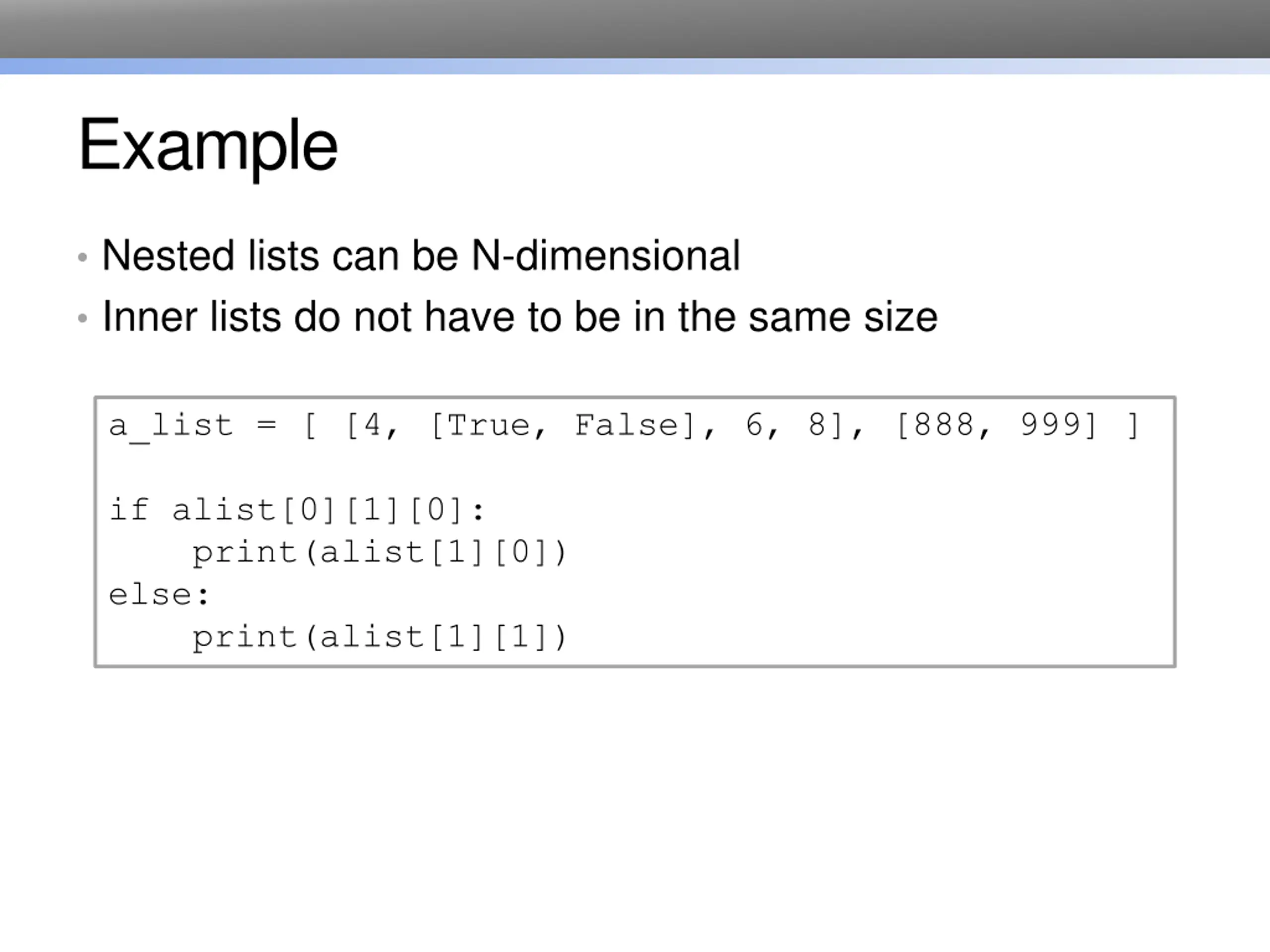Click the "print(alist[1][1])" code line
The height and width of the screenshot is (952, 1270).
click(380, 638)
